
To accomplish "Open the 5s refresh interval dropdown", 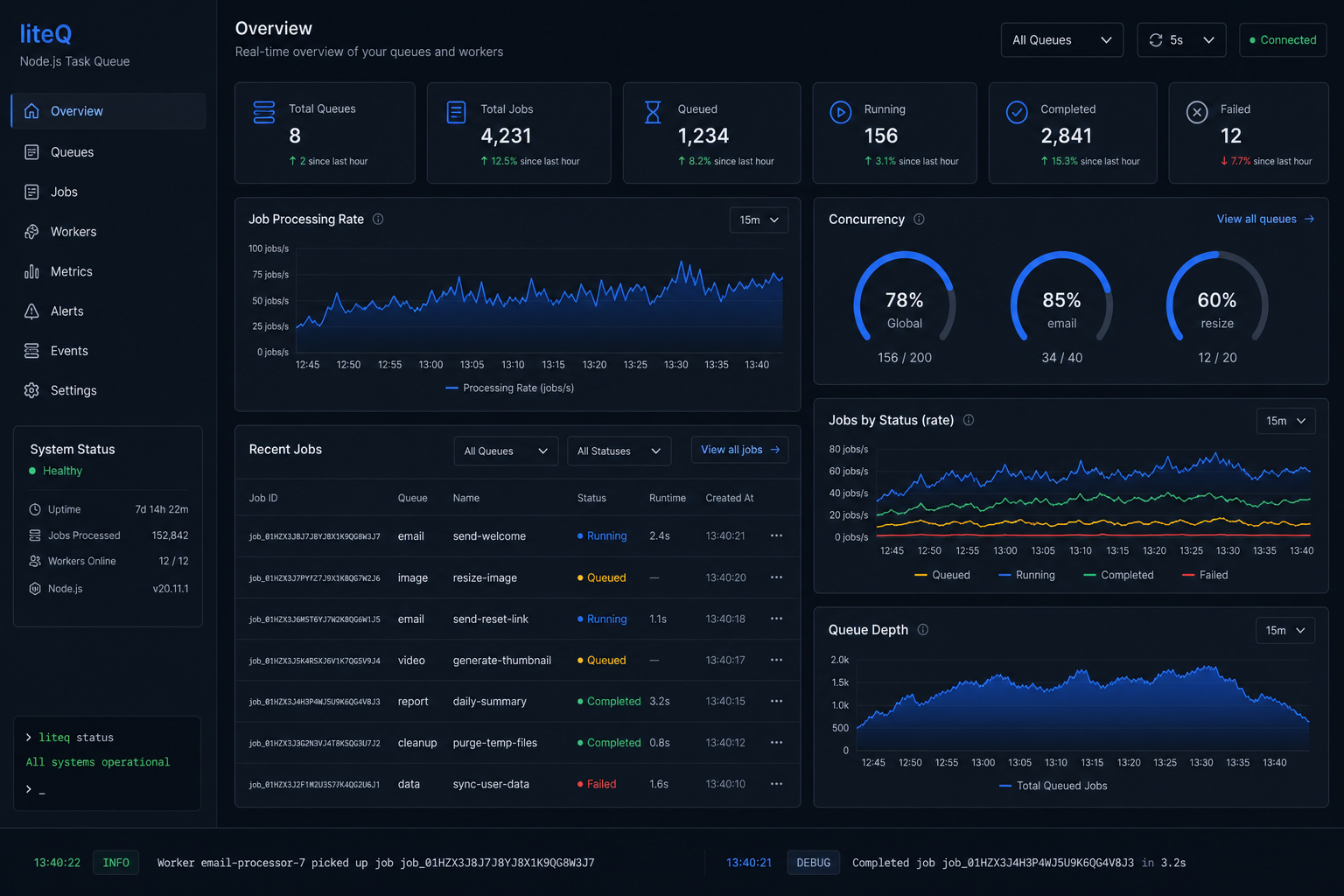I will click(1181, 40).
